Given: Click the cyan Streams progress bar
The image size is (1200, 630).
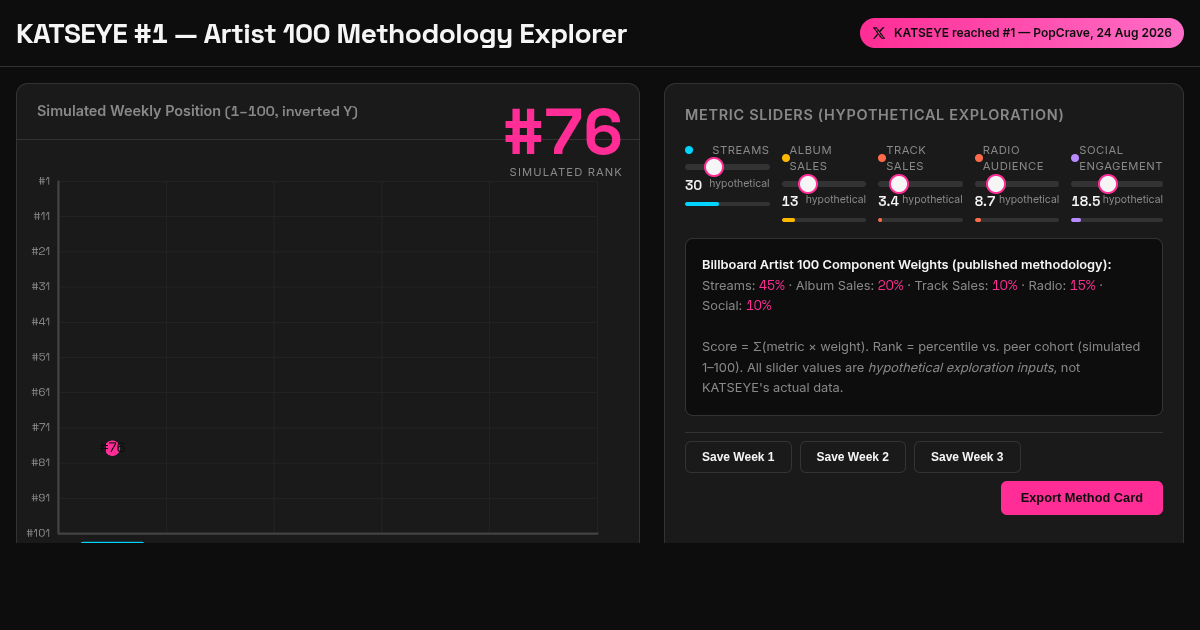Looking at the screenshot, I should (x=702, y=204).
